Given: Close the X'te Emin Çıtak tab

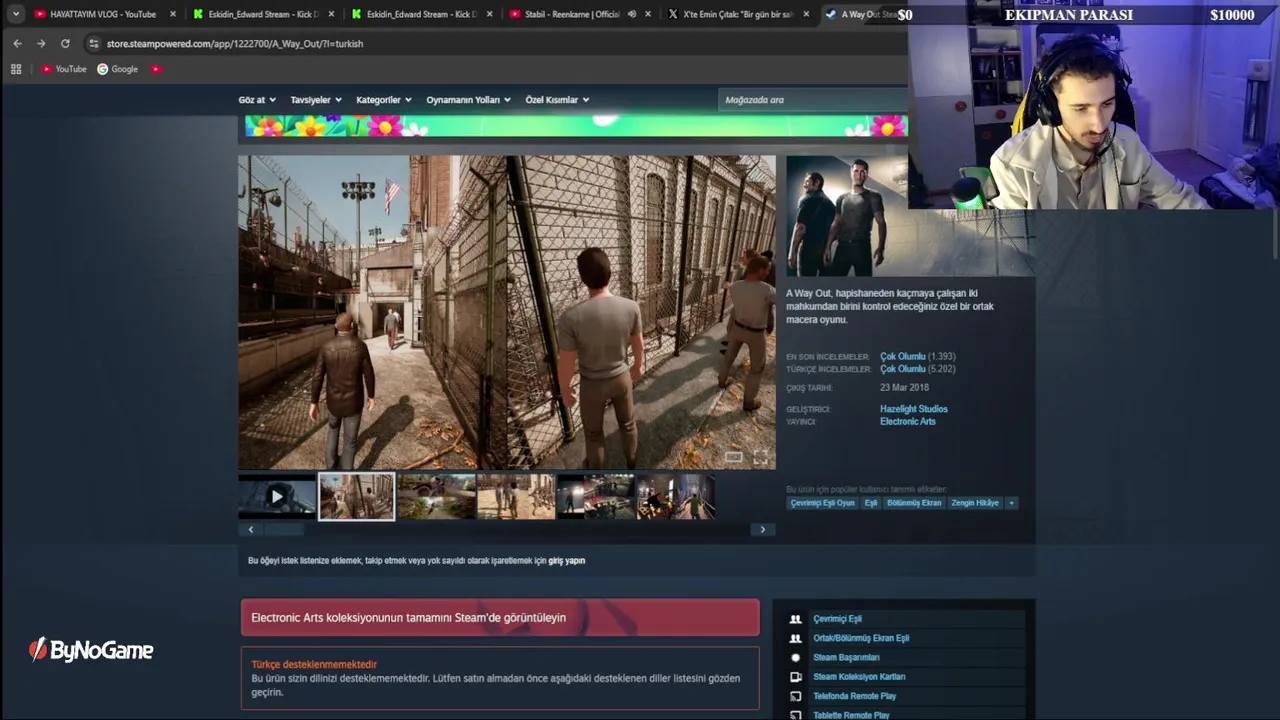Looking at the screenshot, I should pos(806,14).
